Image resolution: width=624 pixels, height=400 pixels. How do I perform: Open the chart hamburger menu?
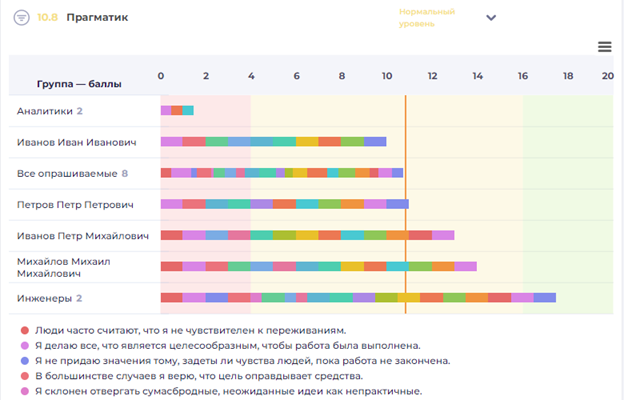pos(604,47)
